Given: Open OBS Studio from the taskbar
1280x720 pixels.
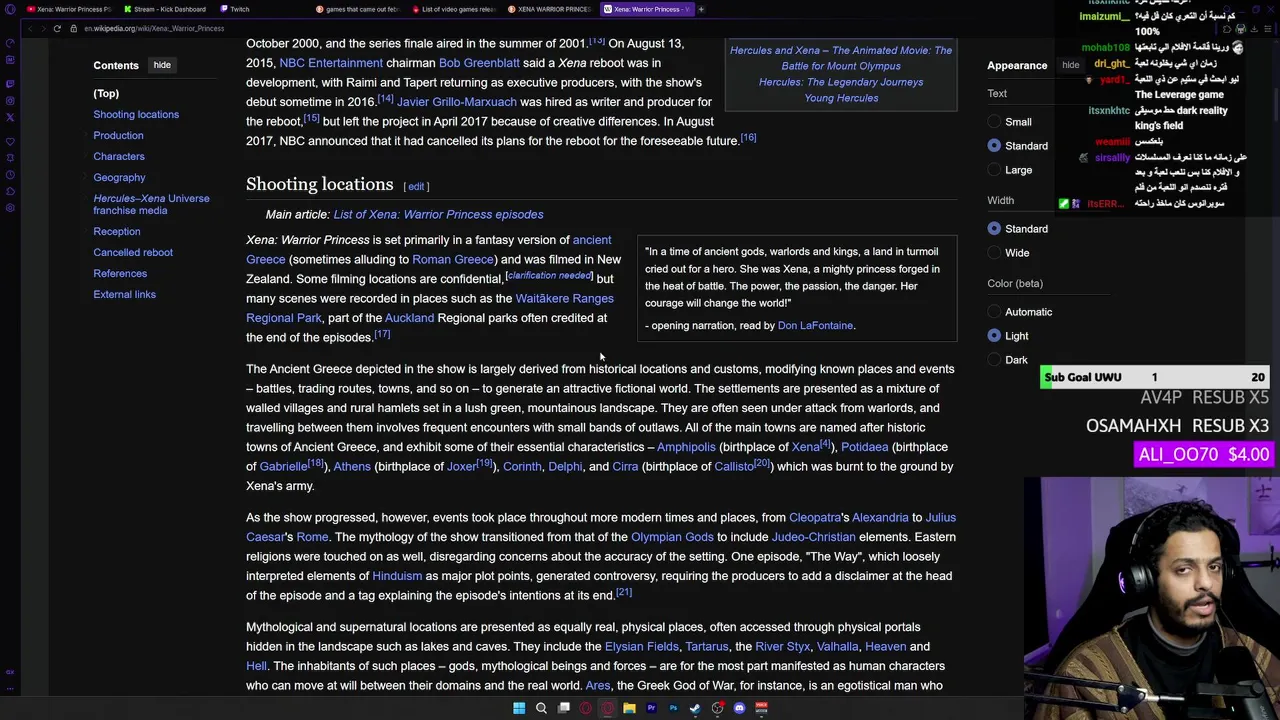Looking at the screenshot, I should coord(717,708).
